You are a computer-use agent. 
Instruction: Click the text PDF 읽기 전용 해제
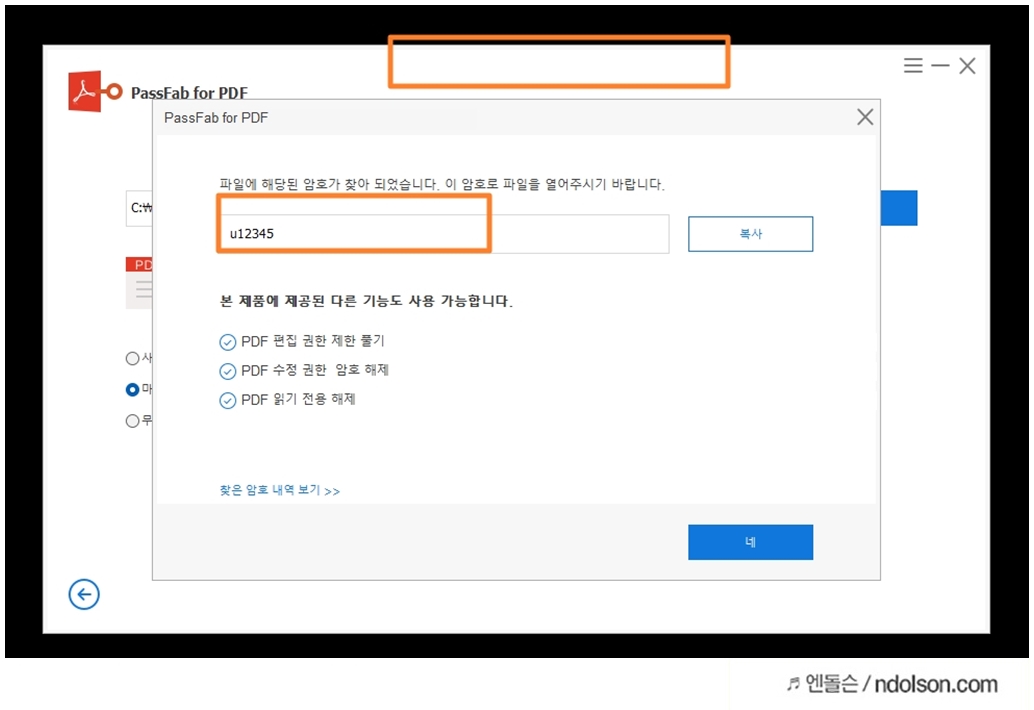pos(298,399)
